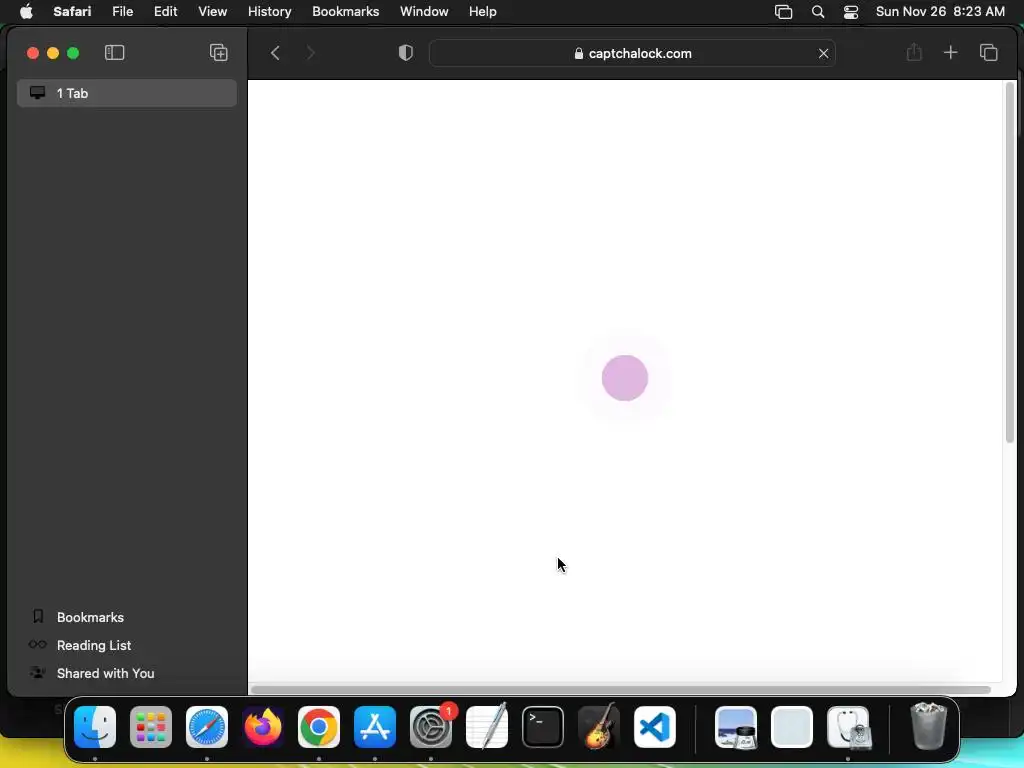Go back to previous page
This screenshot has height=768, width=1024.
click(x=275, y=53)
